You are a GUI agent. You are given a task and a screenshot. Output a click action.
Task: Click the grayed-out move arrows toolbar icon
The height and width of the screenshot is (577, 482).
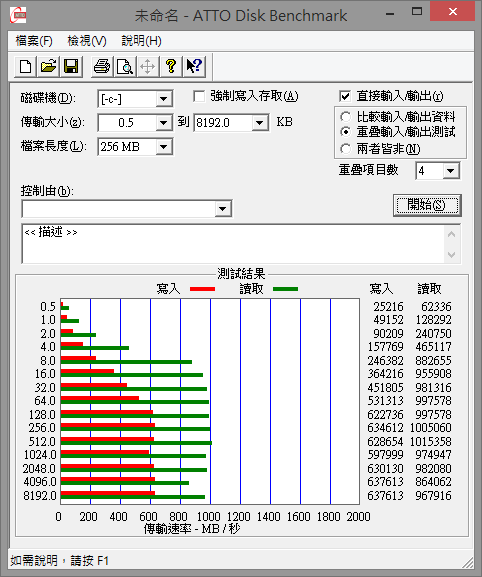(x=148, y=67)
